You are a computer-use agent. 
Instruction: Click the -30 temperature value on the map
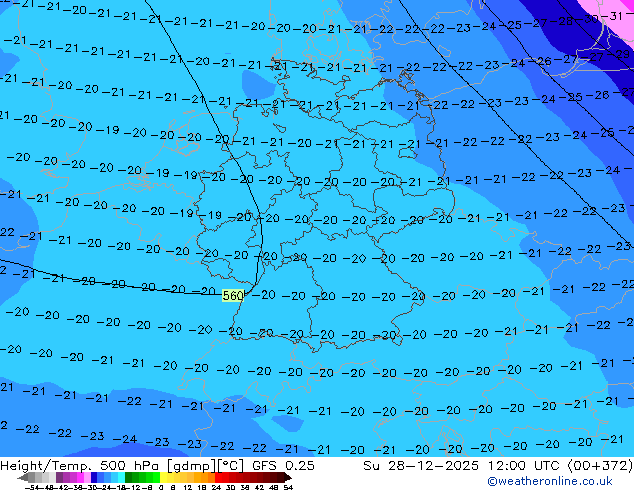point(588,19)
